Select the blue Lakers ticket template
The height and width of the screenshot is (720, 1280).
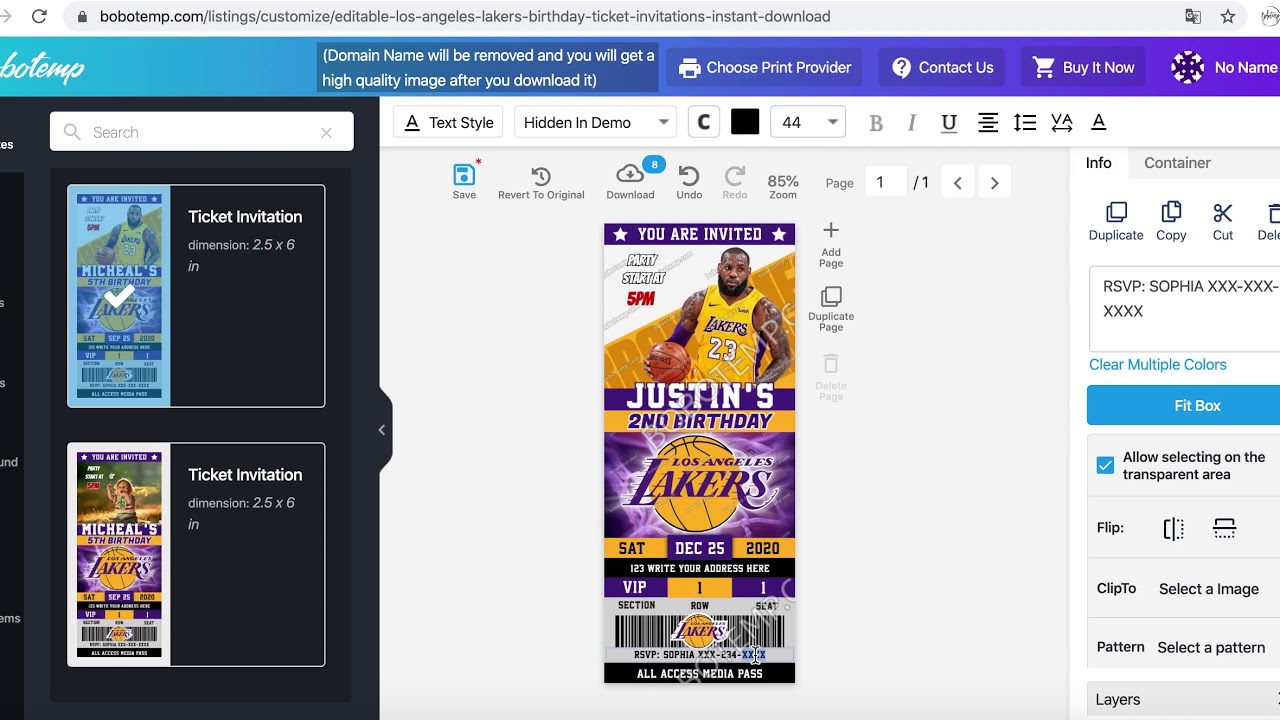196,296
